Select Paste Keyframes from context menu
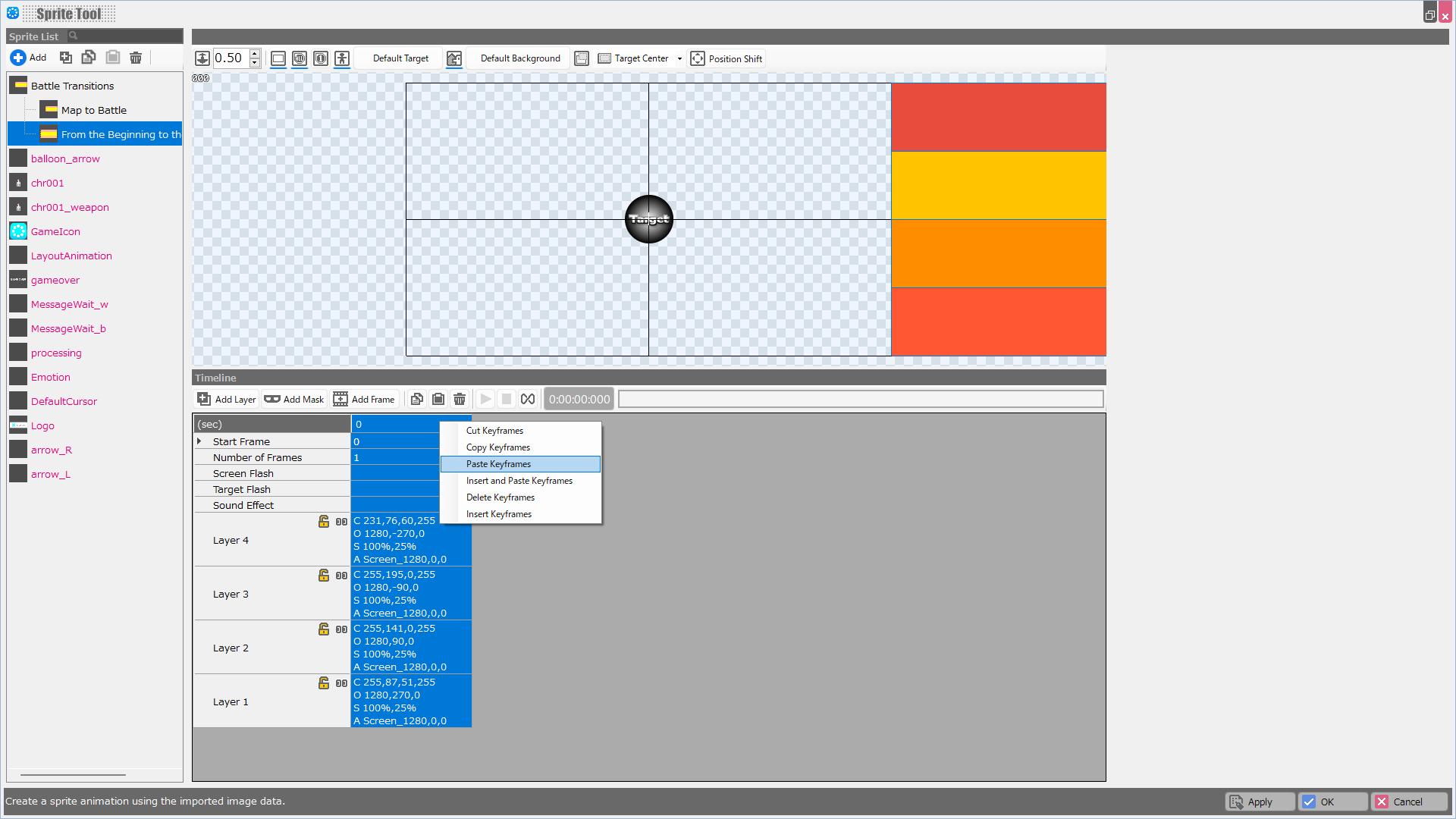Viewport: 1456px width, 819px height. pos(498,463)
